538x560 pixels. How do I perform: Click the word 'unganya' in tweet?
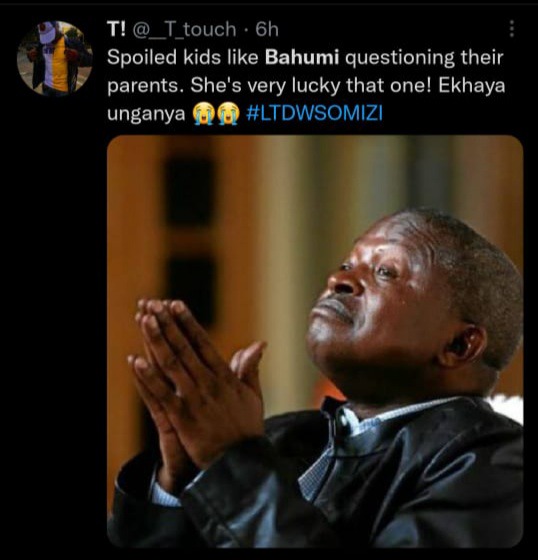(146, 115)
